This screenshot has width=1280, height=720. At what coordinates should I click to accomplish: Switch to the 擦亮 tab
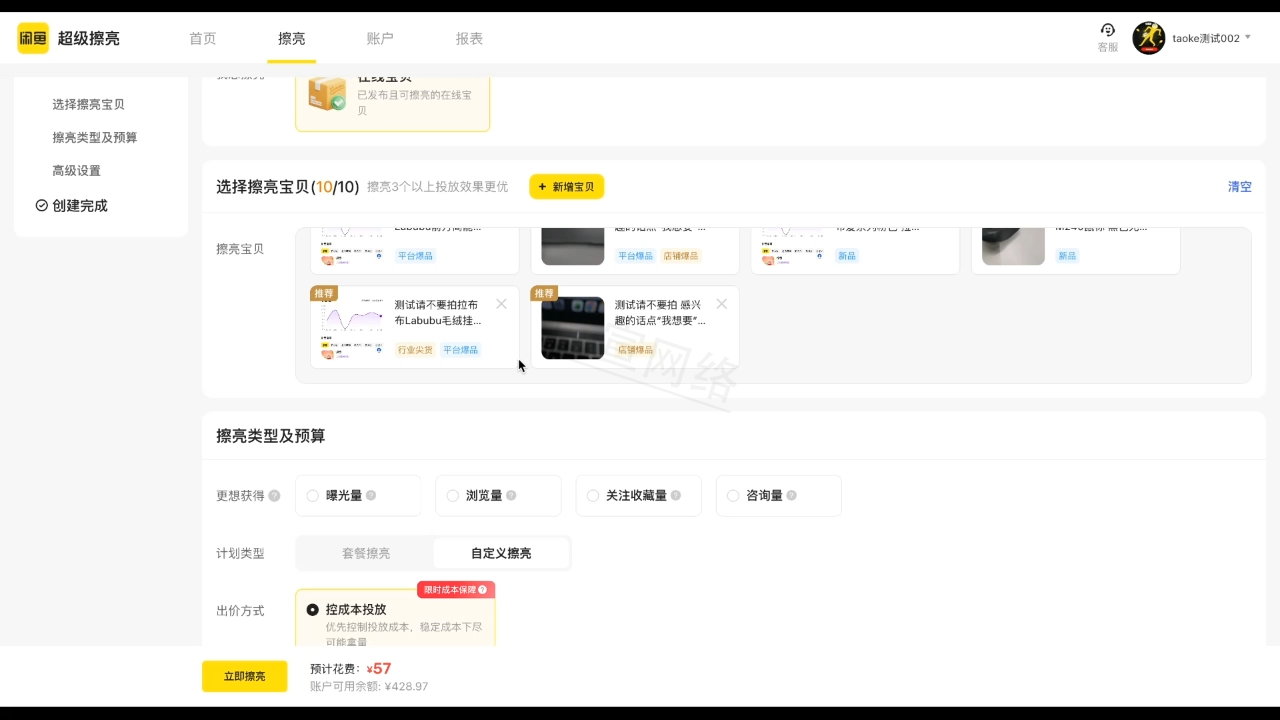[x=291, y=38]
